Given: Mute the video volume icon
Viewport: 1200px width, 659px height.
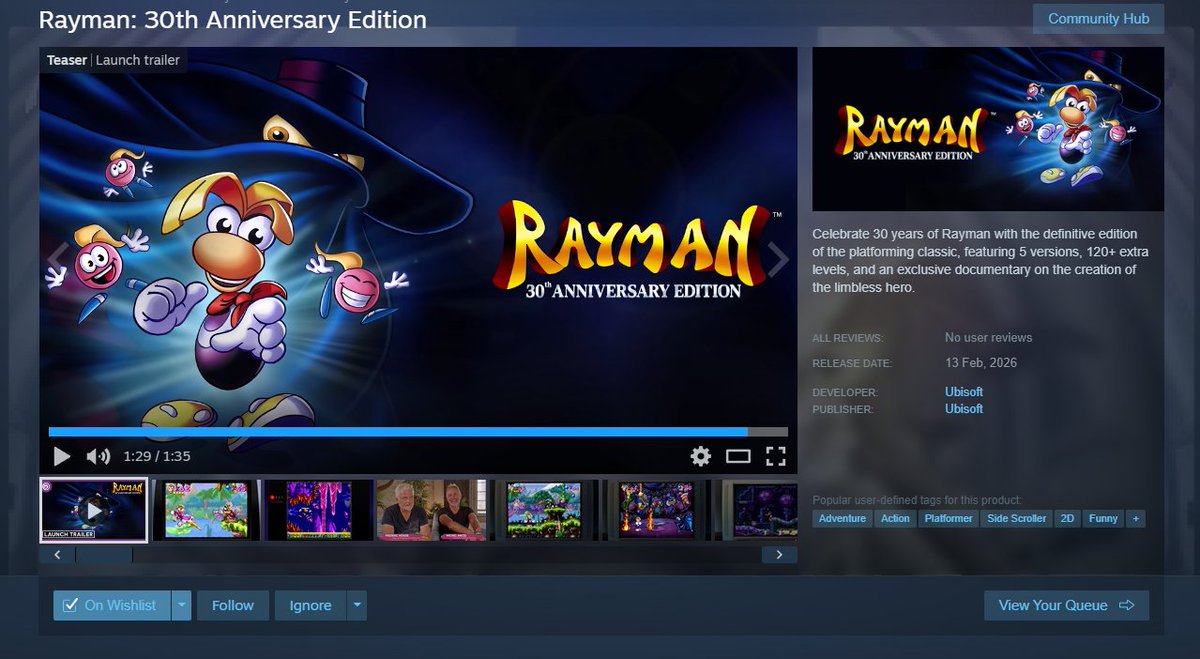Looking at the screenshot, I should click(x=98, y=457).
